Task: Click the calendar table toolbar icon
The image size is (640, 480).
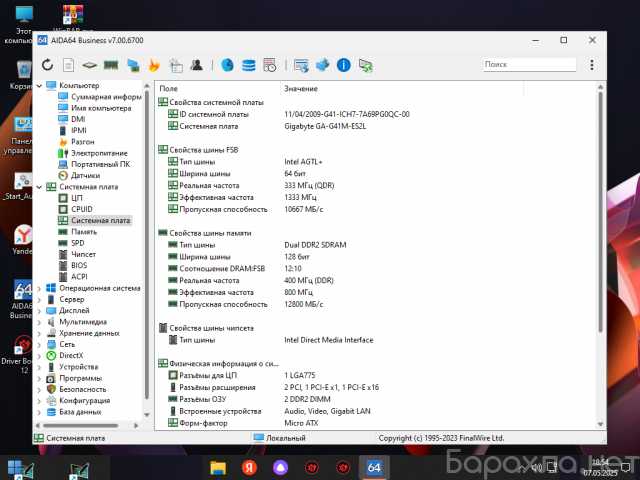Action: [x=270, y=65]
